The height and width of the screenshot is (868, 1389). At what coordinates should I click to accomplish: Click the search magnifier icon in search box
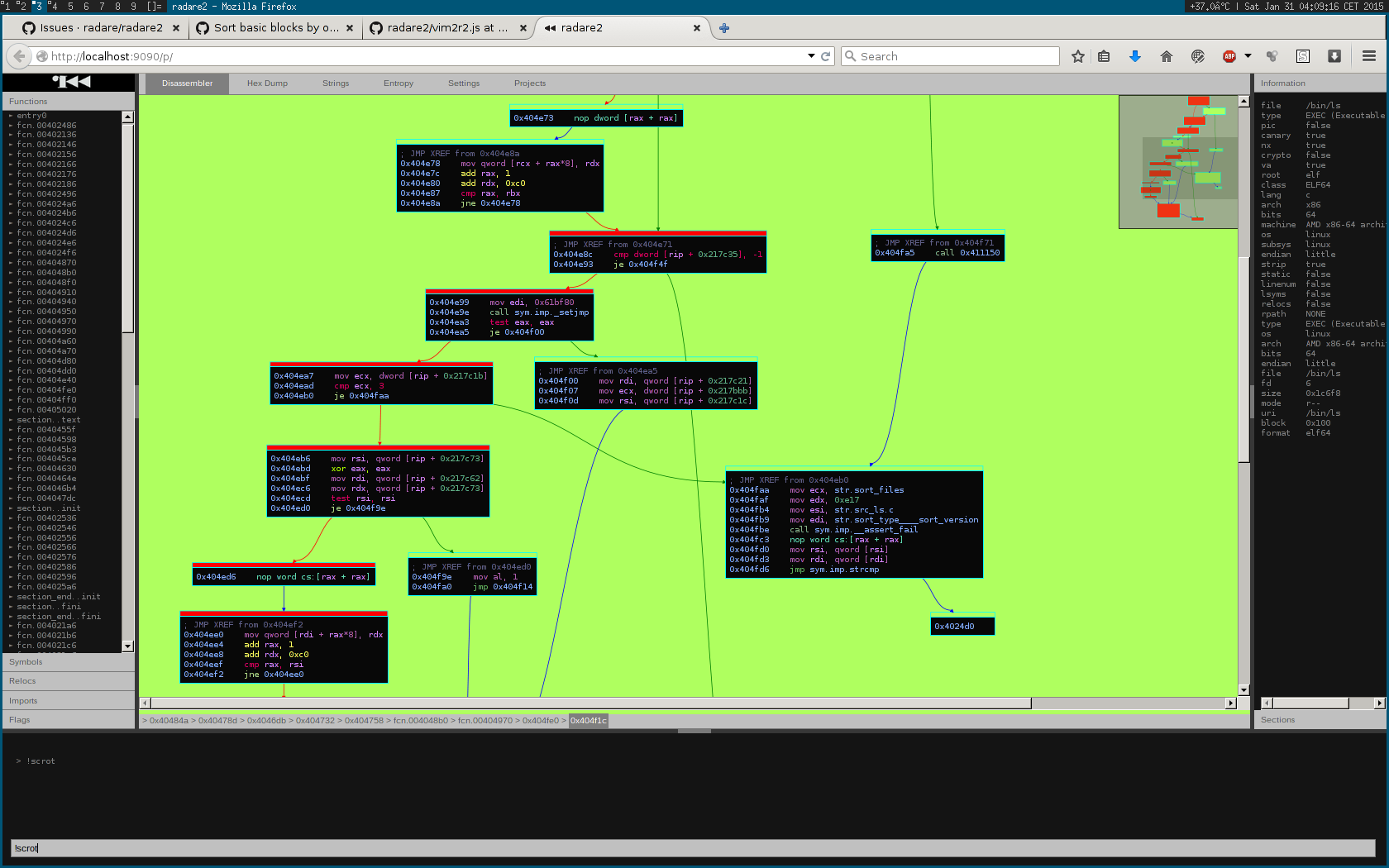(x=851, y=56)
